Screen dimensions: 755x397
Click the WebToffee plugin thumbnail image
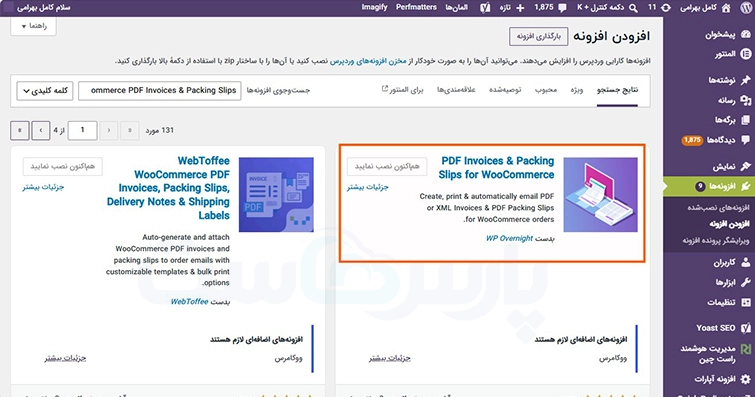point(276,195)
